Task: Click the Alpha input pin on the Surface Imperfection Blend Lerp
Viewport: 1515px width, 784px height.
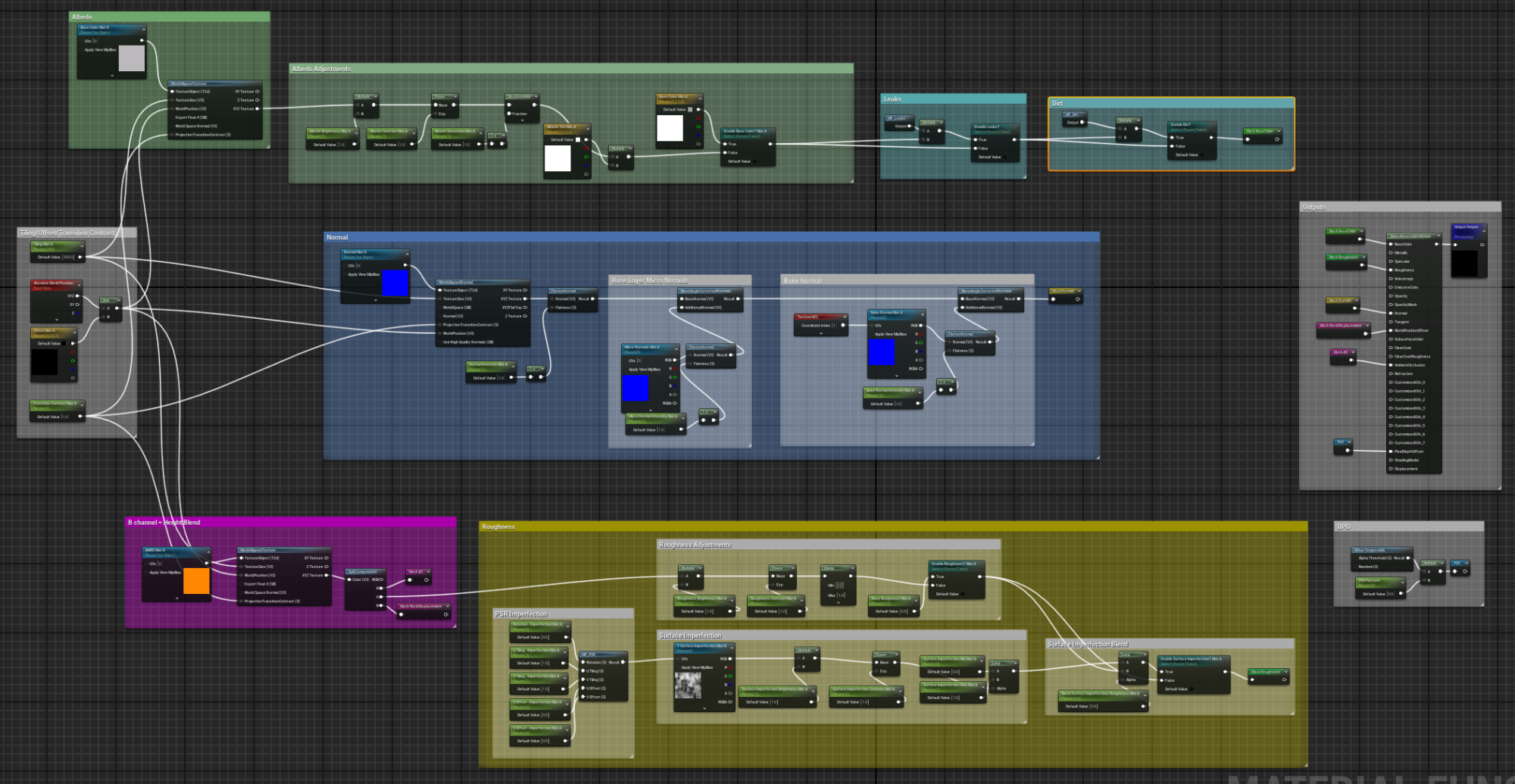Action: tap(1122, 679)
